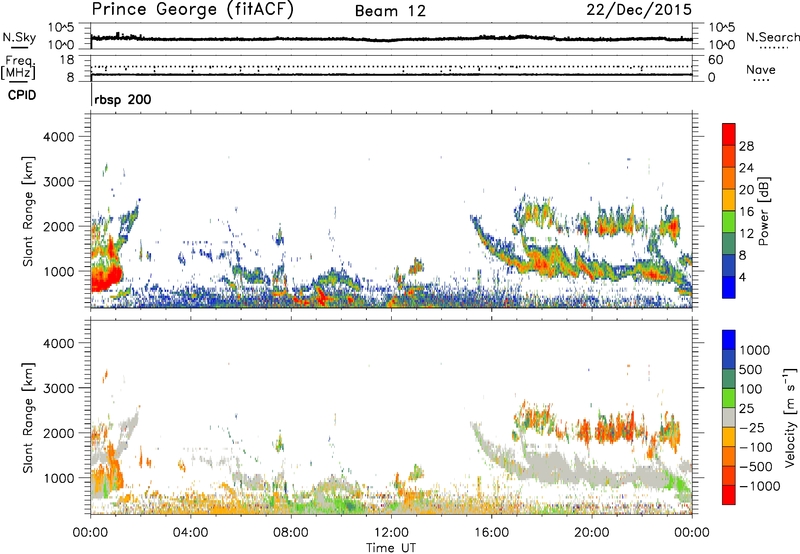
Task: Pick the red bottom segment of Velocity colorbar
Action: click(729, 495)
